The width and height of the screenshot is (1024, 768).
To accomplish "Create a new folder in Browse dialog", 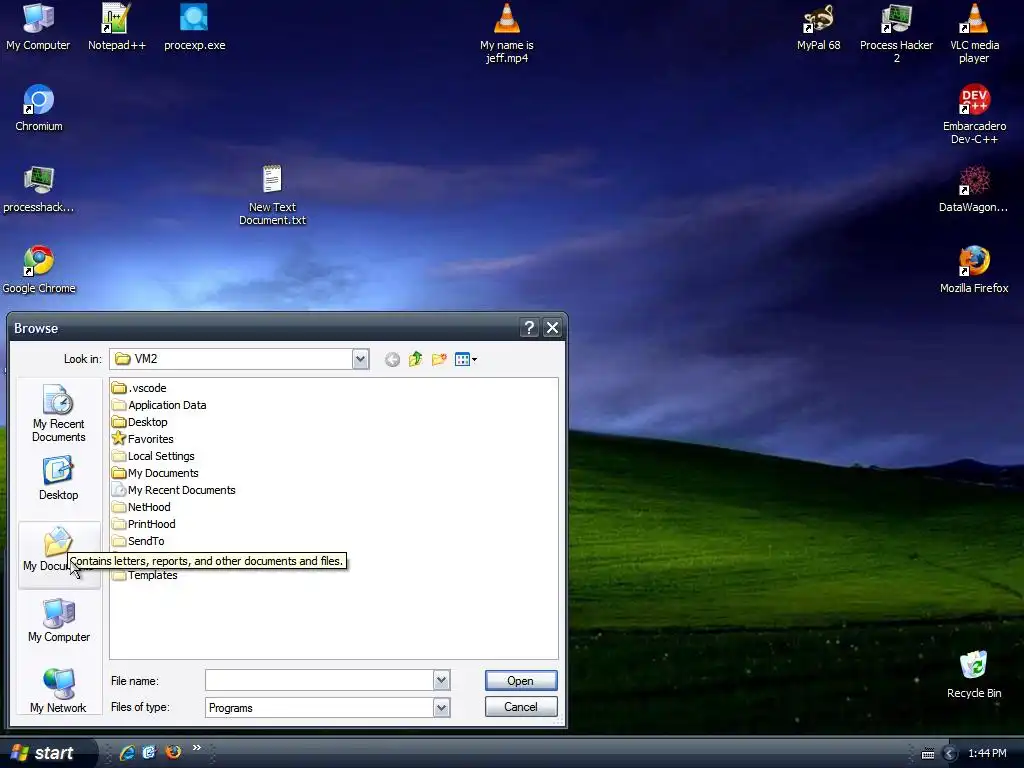I will tap(439, 359).
